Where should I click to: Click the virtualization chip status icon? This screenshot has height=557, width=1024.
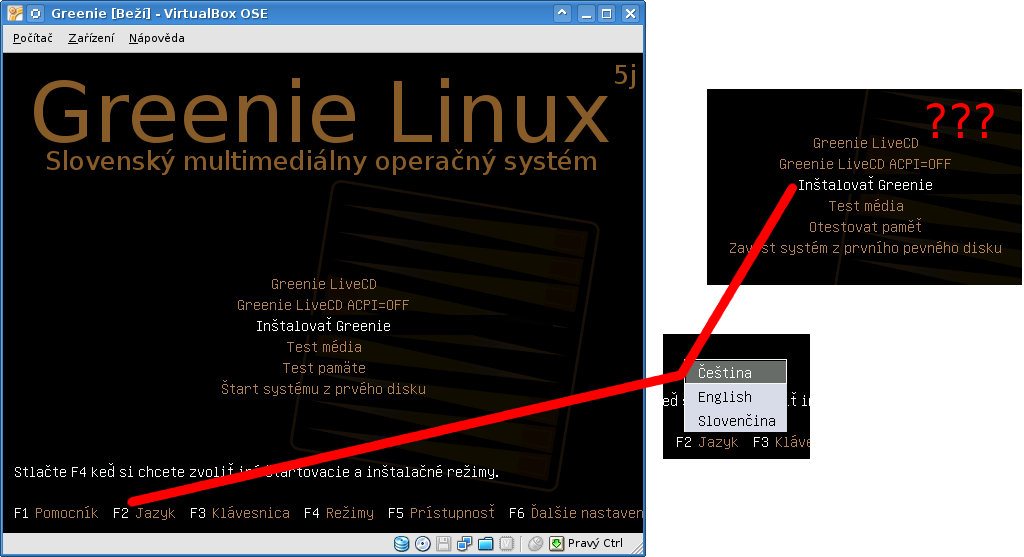(x=506, y=543)
